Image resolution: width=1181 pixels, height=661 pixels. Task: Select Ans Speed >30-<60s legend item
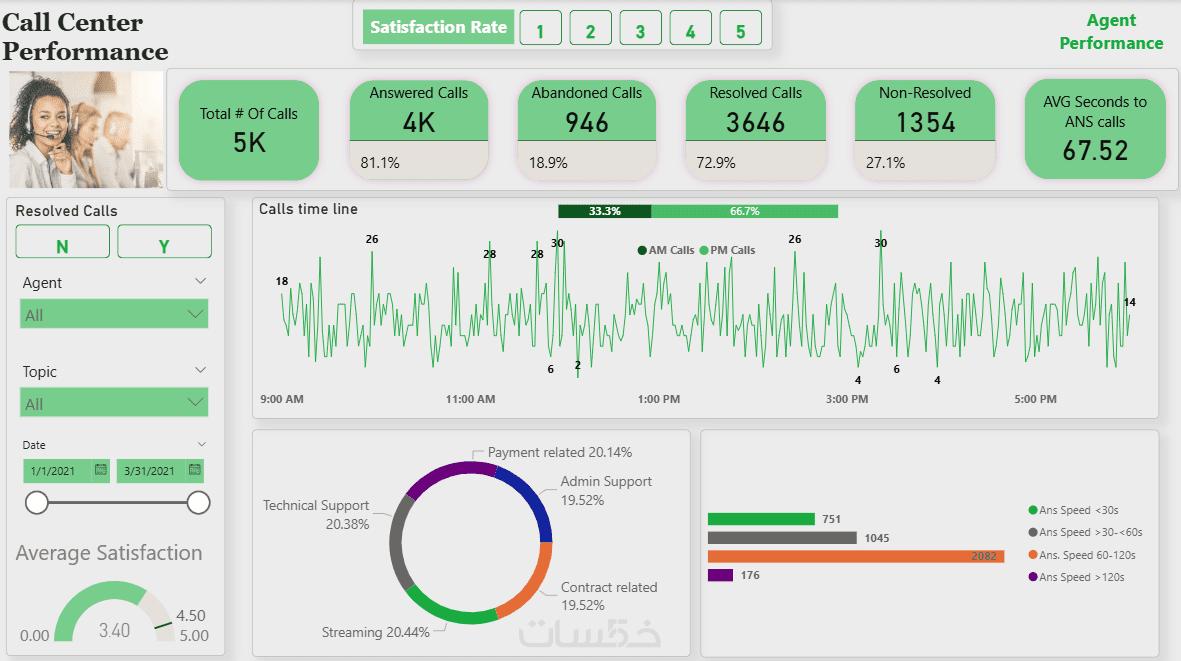(1085, 532)
